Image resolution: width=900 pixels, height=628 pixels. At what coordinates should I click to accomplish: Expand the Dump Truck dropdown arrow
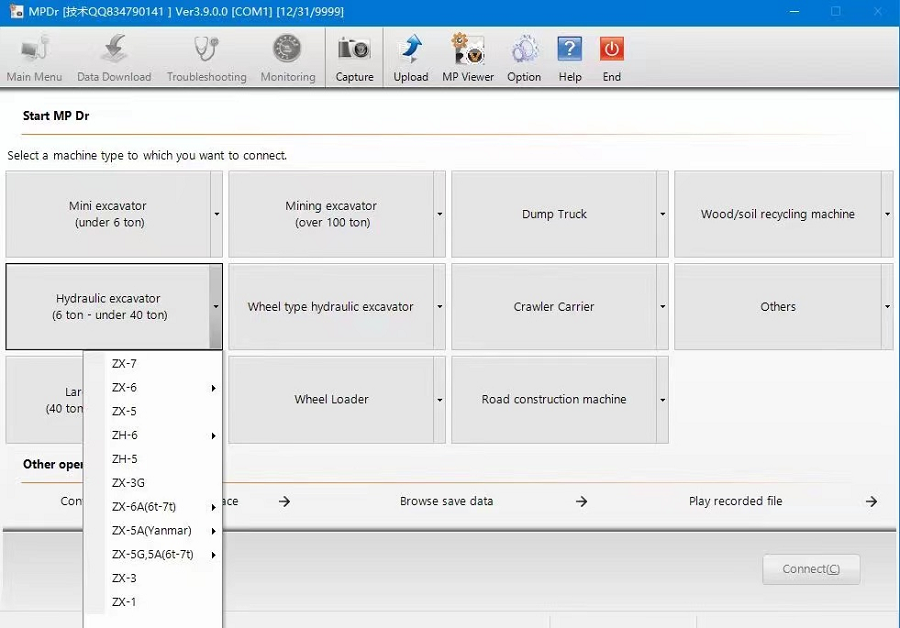point(662,214)
